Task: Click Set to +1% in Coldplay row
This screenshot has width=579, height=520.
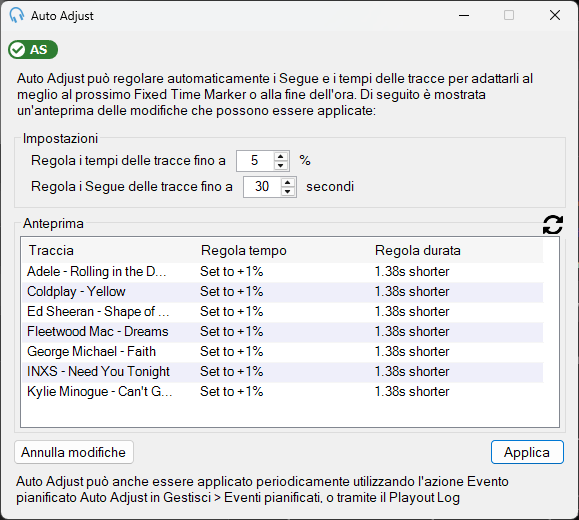Action: (x=232, y=291)
